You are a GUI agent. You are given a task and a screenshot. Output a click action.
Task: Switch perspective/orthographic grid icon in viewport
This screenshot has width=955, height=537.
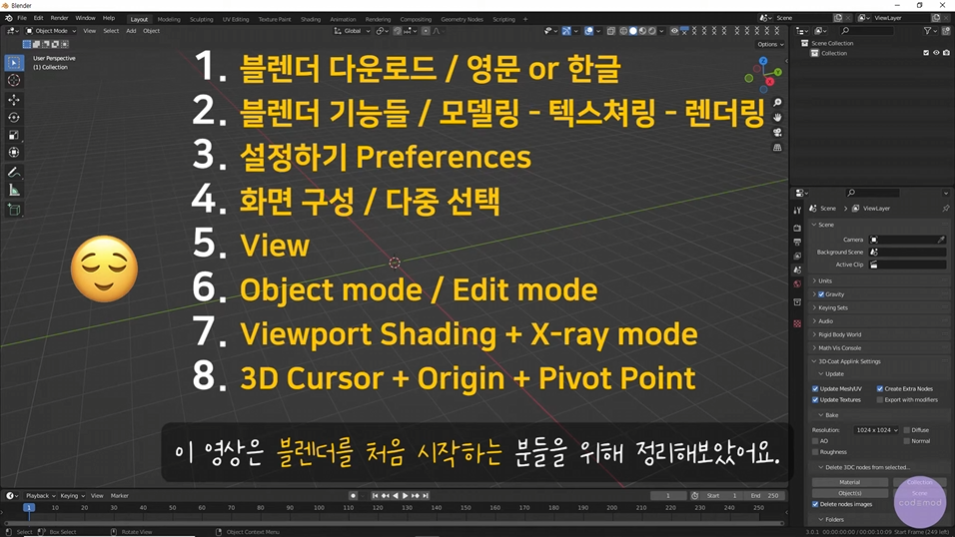point(777,148)
